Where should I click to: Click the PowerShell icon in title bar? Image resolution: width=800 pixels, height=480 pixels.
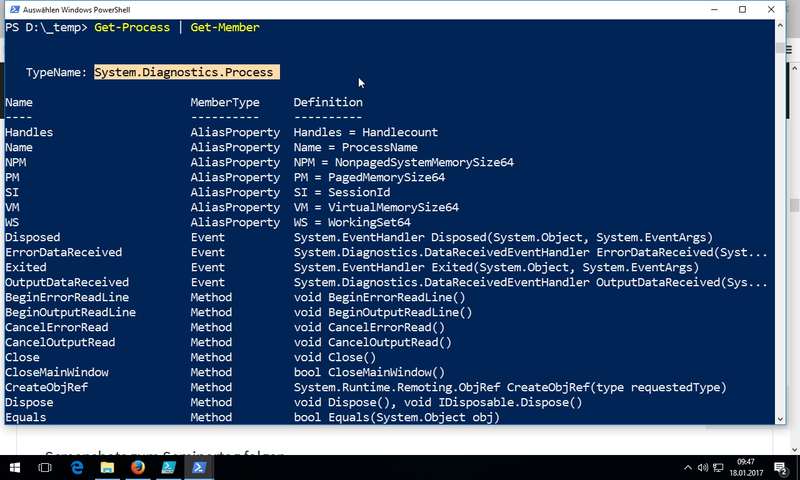click(14, 9)
